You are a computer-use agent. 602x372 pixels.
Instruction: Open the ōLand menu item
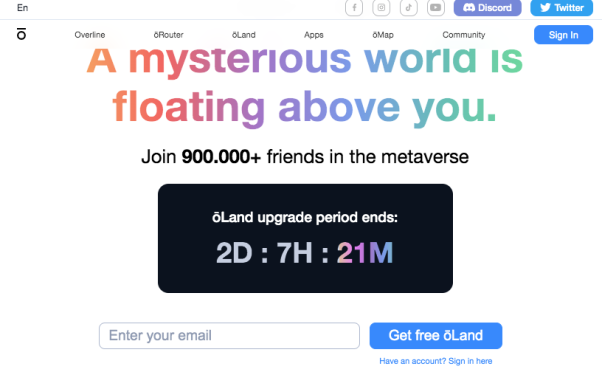click(244, 35)
